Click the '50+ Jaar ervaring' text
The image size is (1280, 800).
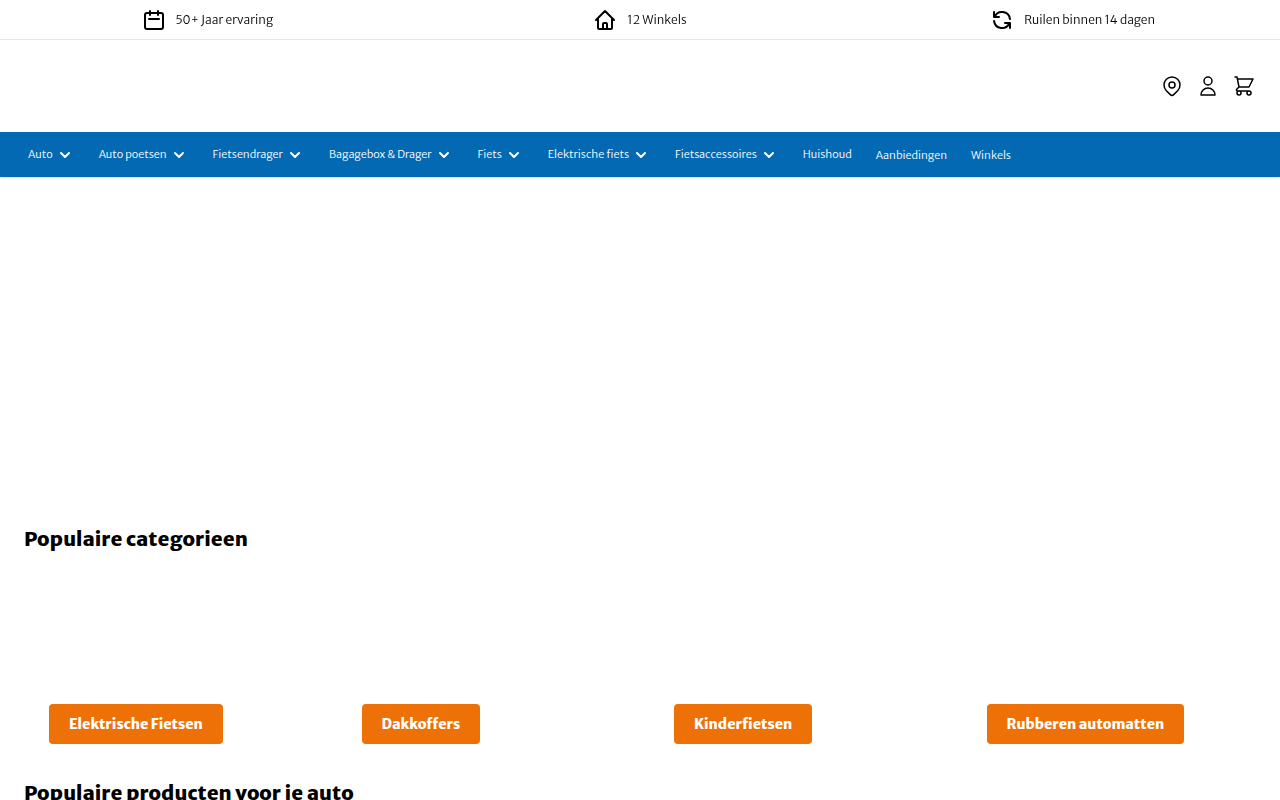click(x=224, y=20)
